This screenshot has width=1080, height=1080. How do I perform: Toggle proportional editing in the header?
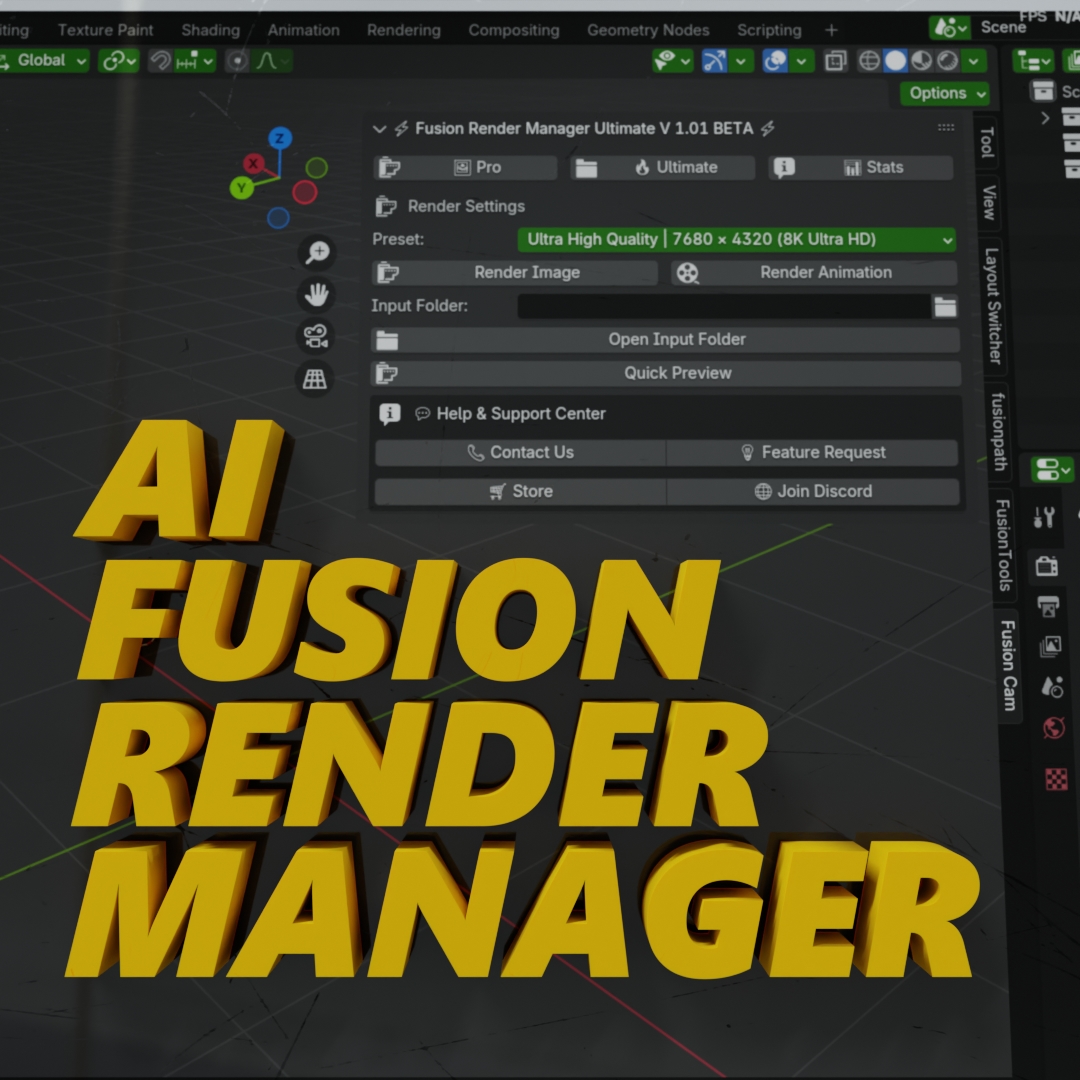238,61
